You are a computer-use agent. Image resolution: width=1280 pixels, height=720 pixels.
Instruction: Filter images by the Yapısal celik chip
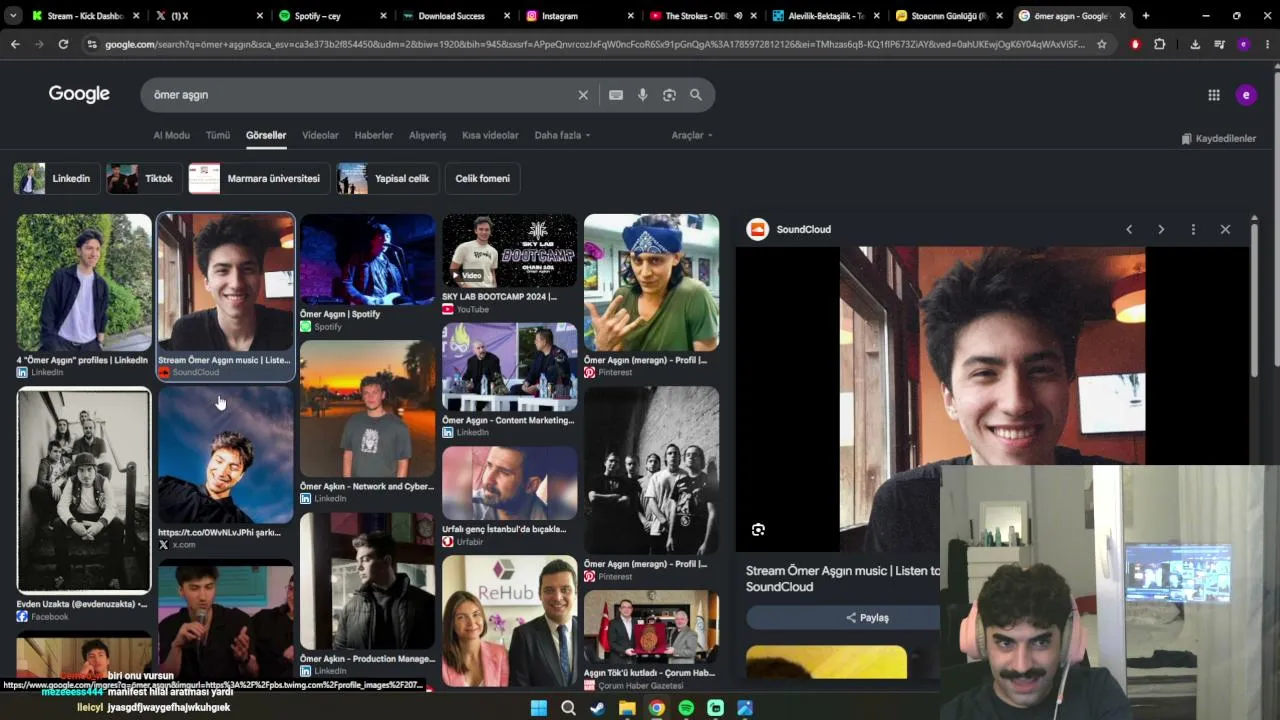pyautogui.click(x=387, y=178)
